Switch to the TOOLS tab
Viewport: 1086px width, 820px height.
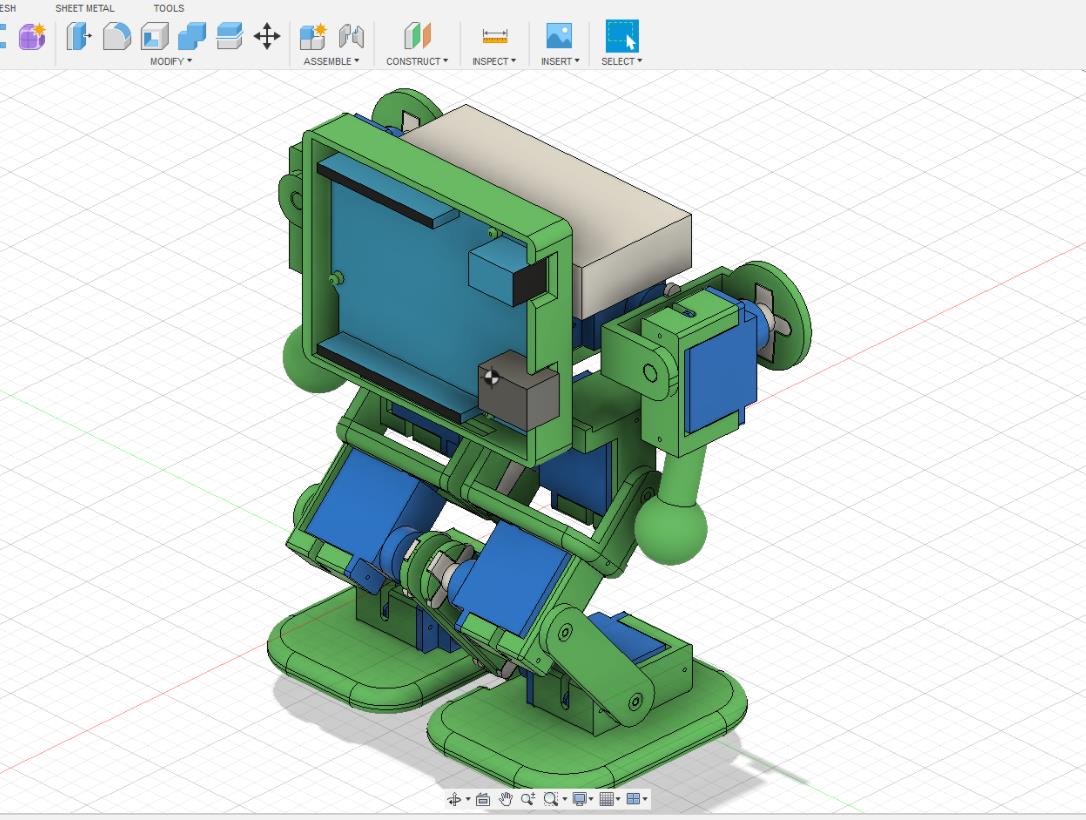[x=169, y=8]
